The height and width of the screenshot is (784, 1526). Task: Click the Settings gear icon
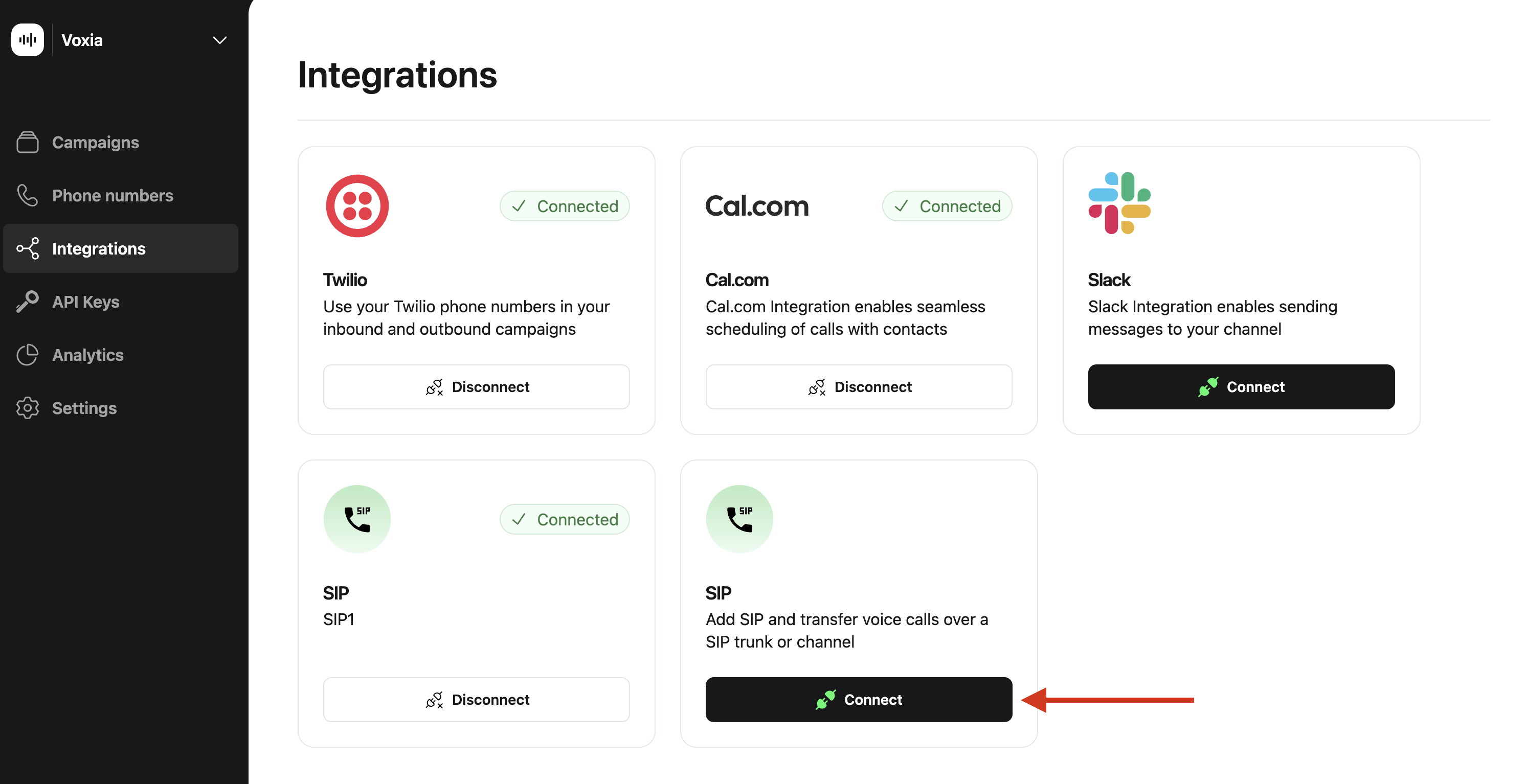tap(27, 408)
